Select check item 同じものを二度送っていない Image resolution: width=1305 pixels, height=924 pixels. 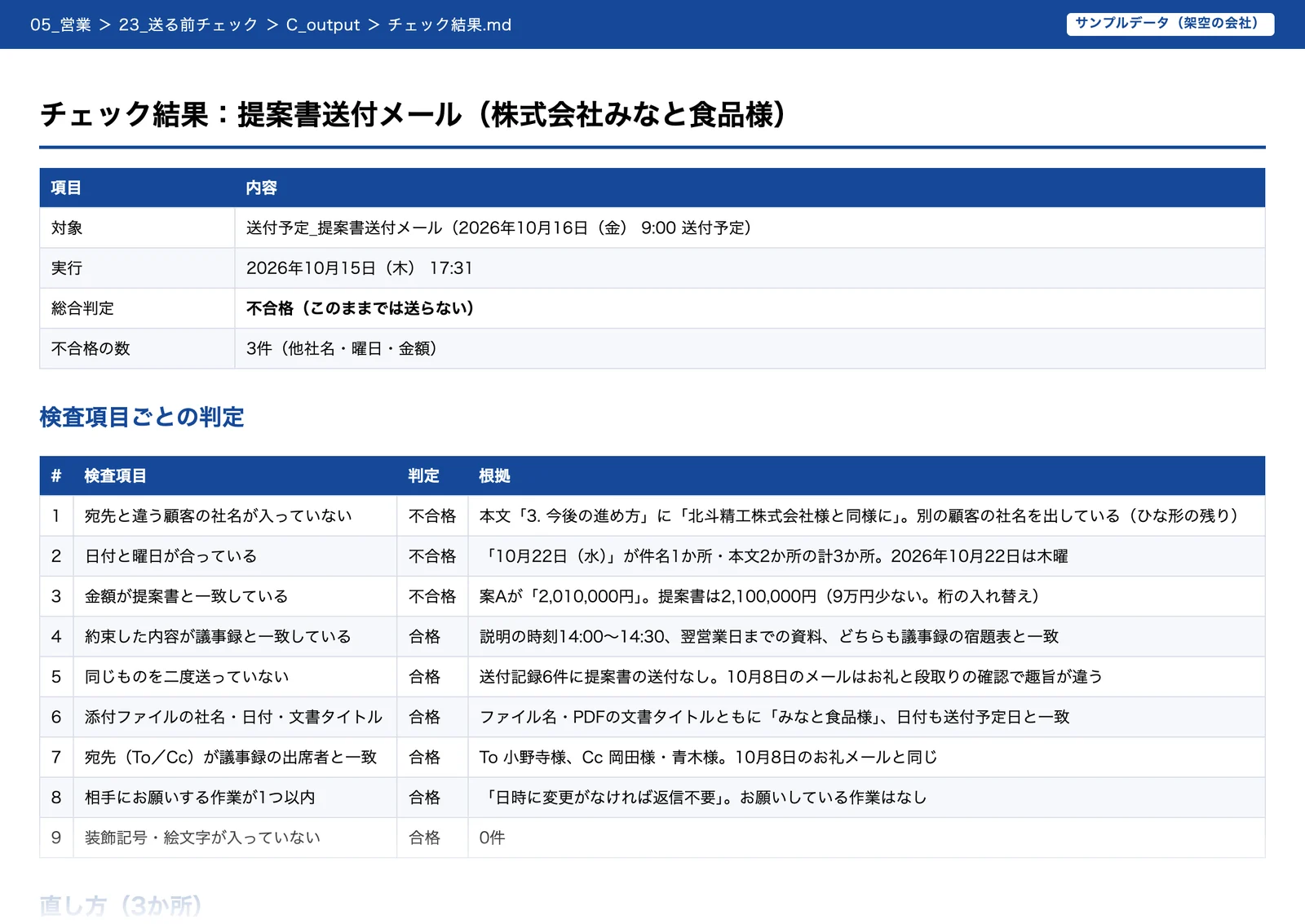pyautogui.click(x=187, y=677)
